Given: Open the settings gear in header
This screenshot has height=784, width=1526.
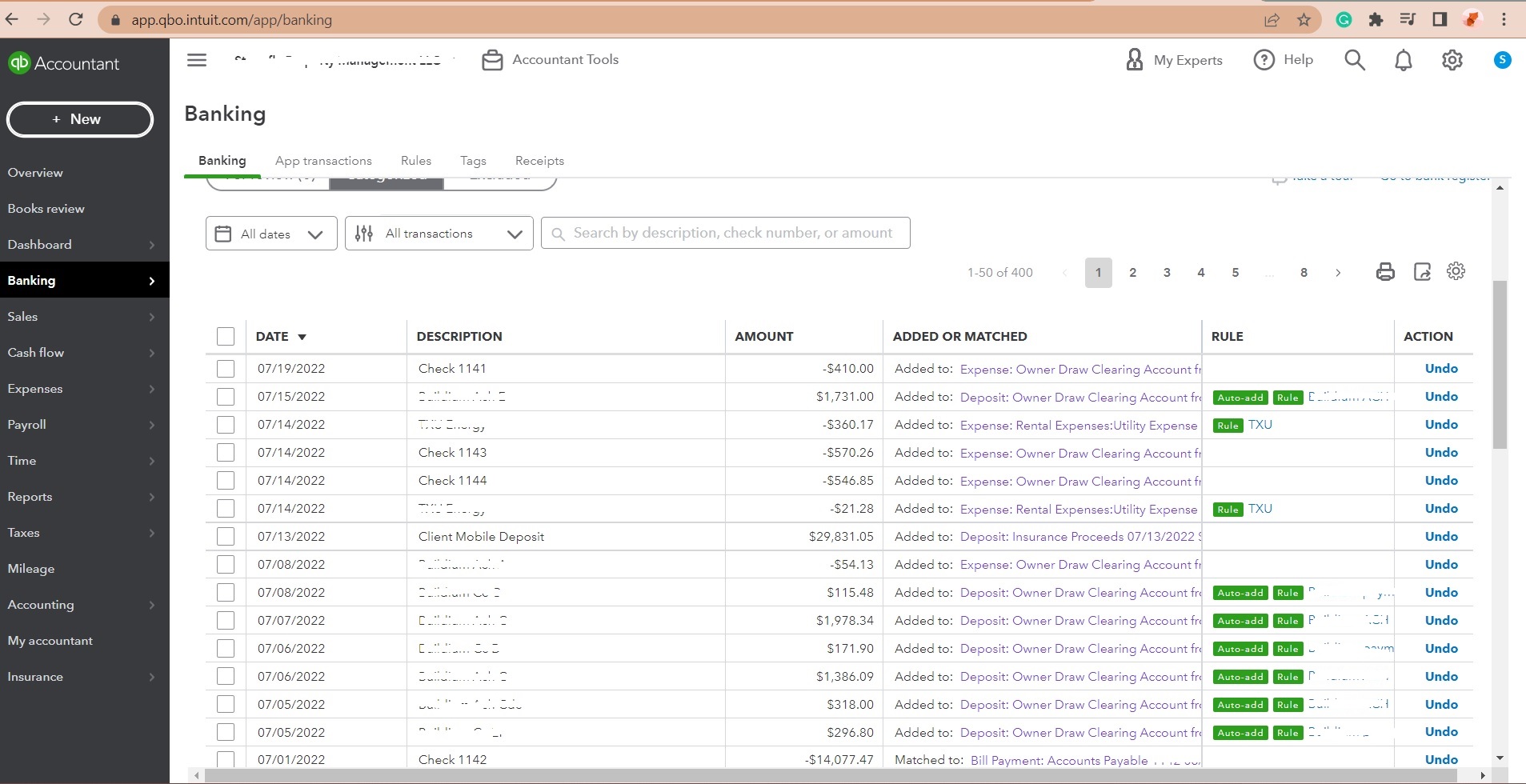Looking at the screenshot, I should click(x=1452, y=60).
